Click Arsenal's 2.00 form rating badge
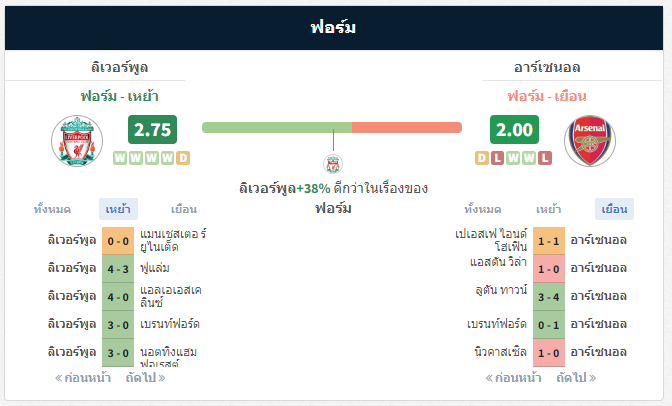The height and width of the screenshot is (406, 672). pos(514,129)
